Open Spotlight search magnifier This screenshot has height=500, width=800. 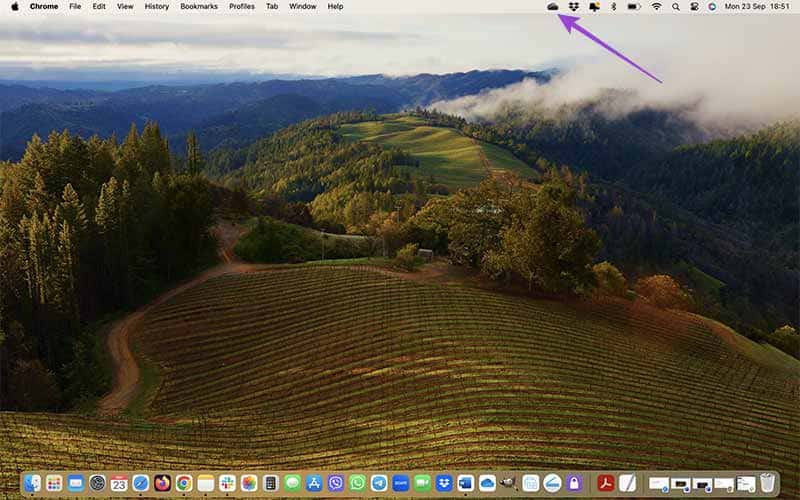point(676,7)
